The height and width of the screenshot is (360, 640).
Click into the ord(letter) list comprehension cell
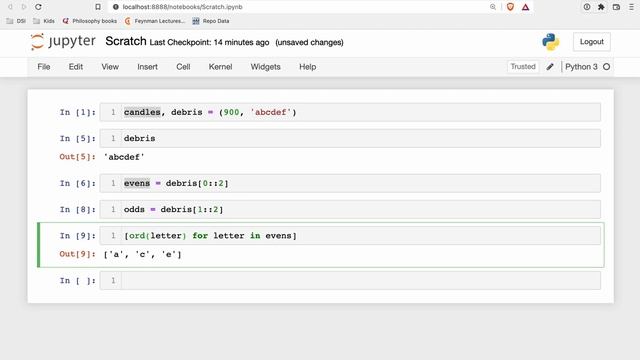(x=350, y=236)
